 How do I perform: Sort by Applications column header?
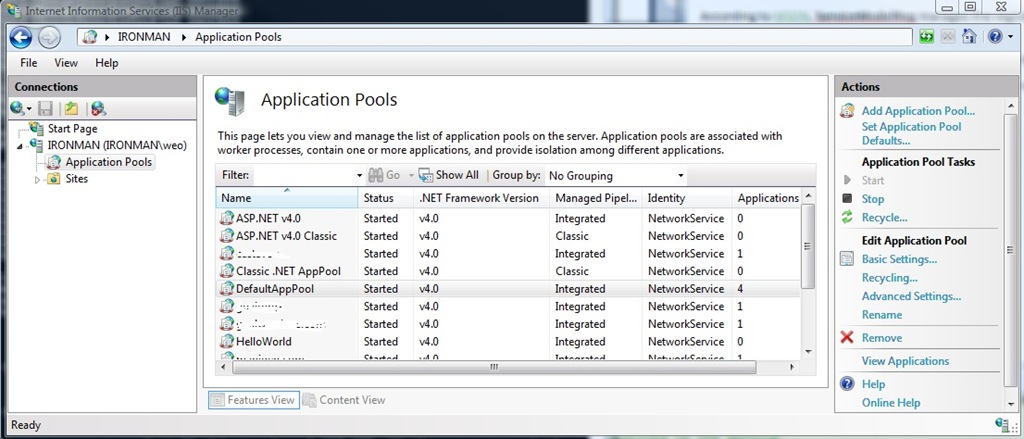[767, 198]
